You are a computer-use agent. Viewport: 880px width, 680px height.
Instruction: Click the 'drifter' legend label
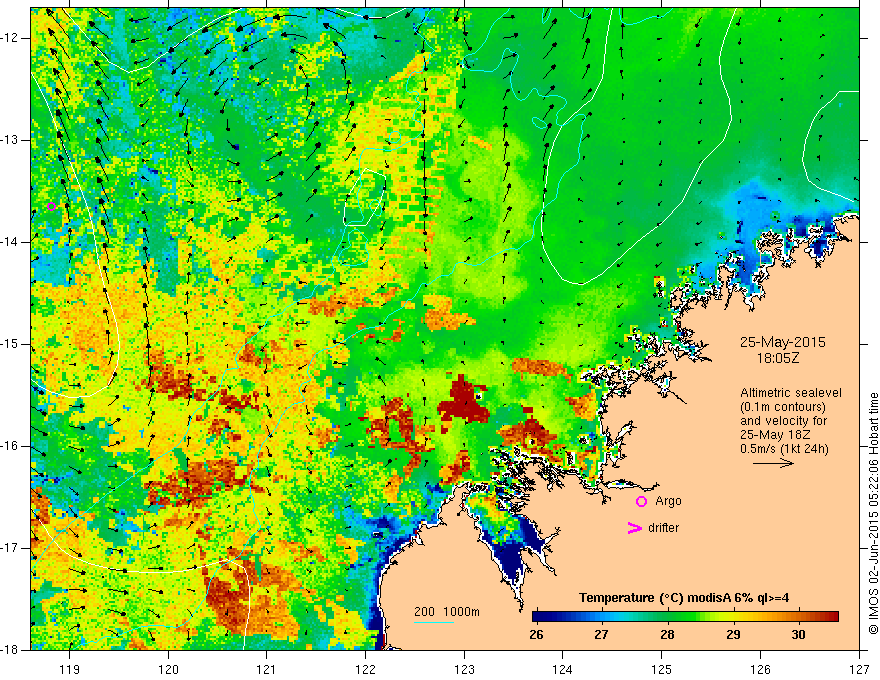tap(663, 528)
